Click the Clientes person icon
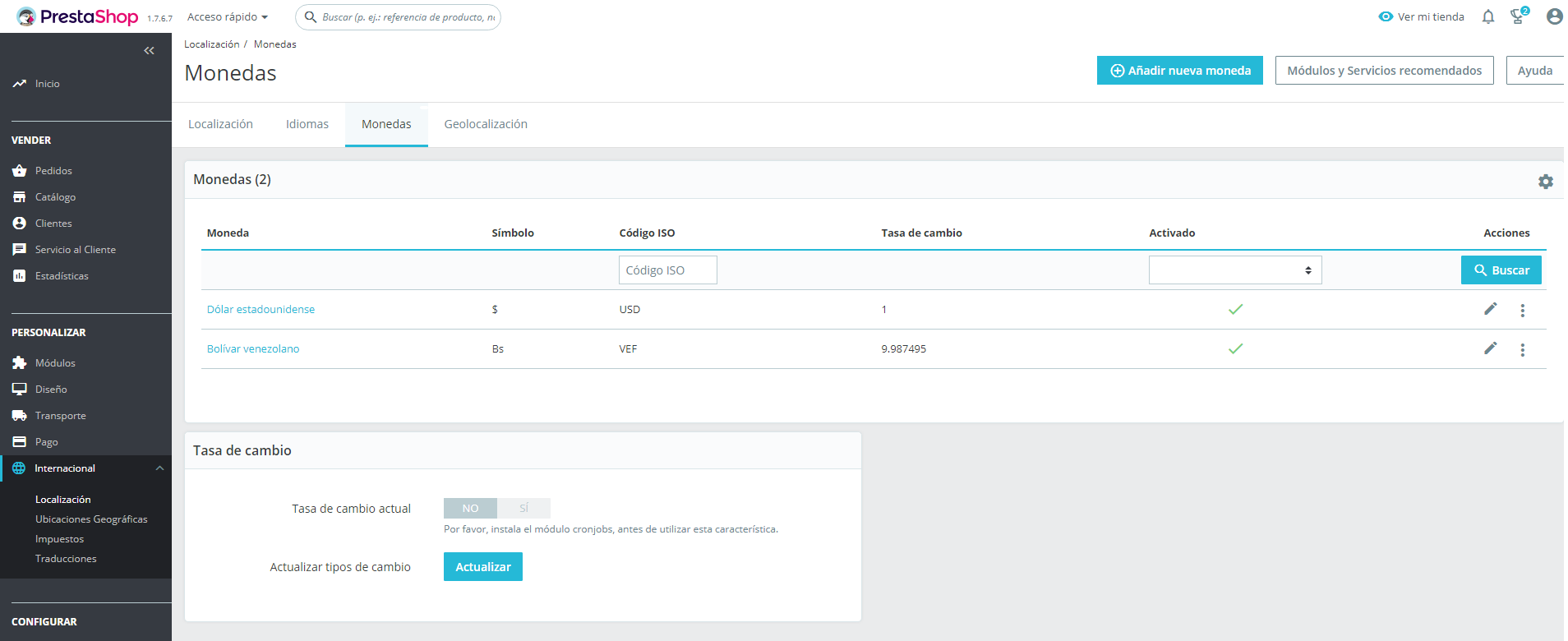The image size is (1568, 641). coord(20,224)
